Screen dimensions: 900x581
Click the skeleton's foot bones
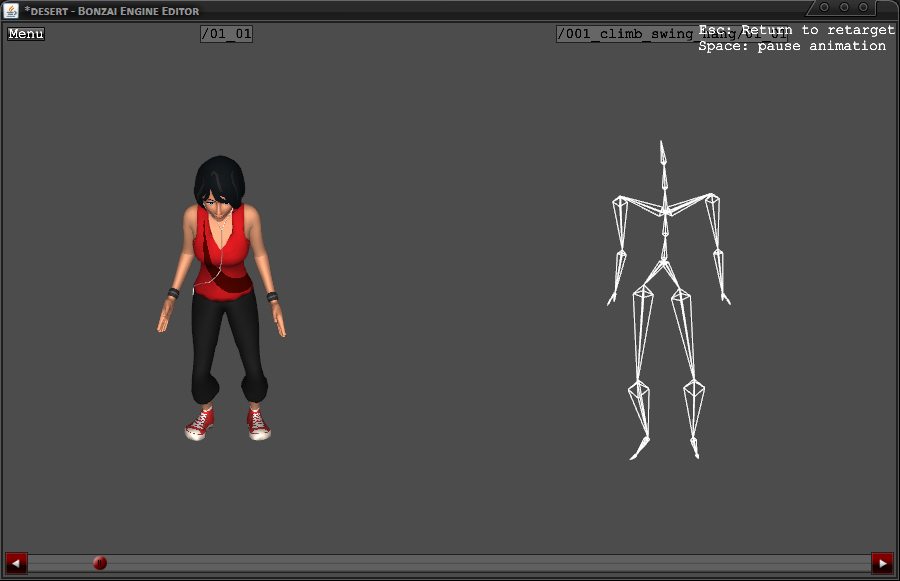(639, 449)
